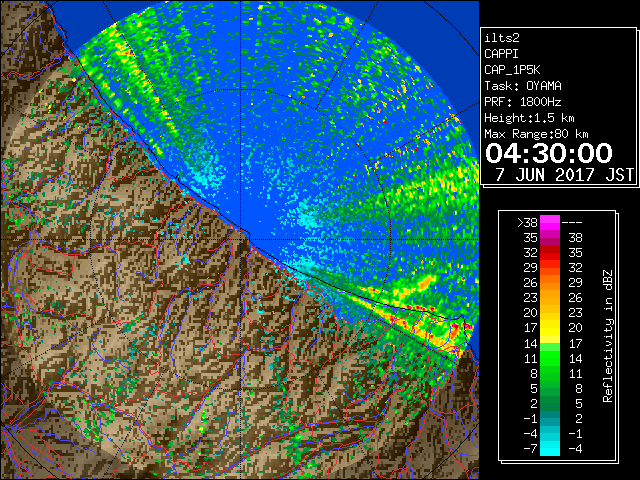
Task: Select the 'Task: OYAMA' line
Action: [523, 86]
